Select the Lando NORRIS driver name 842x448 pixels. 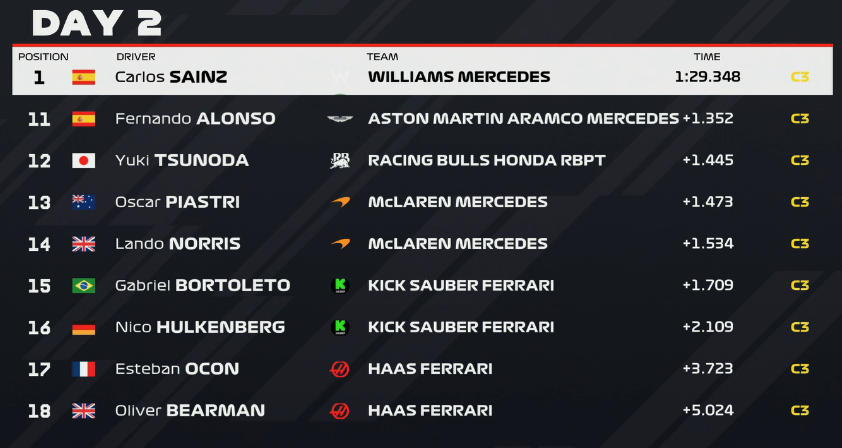pyautogui.click(x=178, y=244)
